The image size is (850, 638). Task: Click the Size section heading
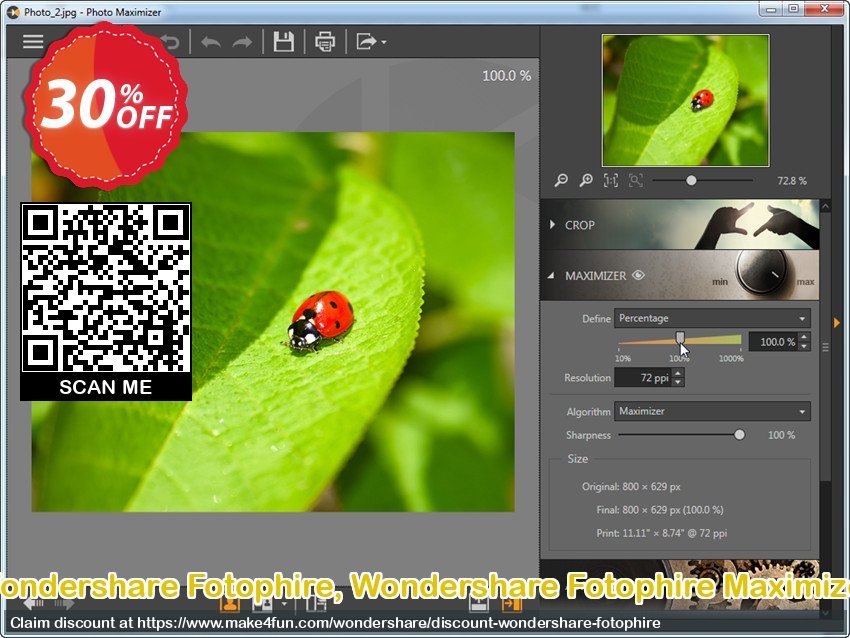pyautogui.click(x=577, y=459)
